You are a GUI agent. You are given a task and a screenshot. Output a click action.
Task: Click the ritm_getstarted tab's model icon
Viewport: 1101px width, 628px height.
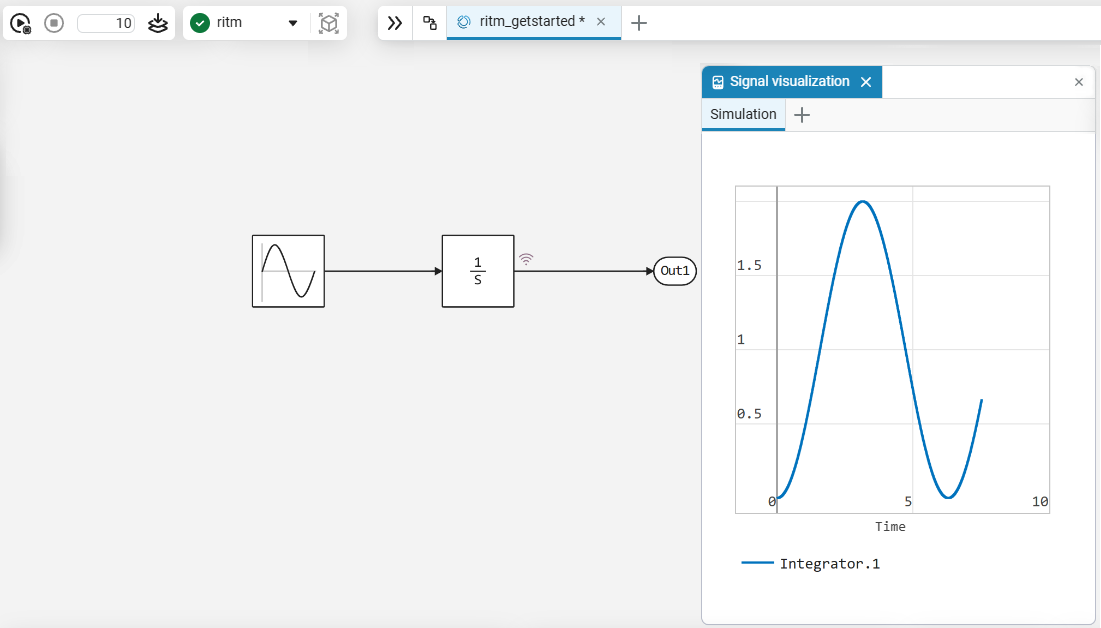pos(463,22)
